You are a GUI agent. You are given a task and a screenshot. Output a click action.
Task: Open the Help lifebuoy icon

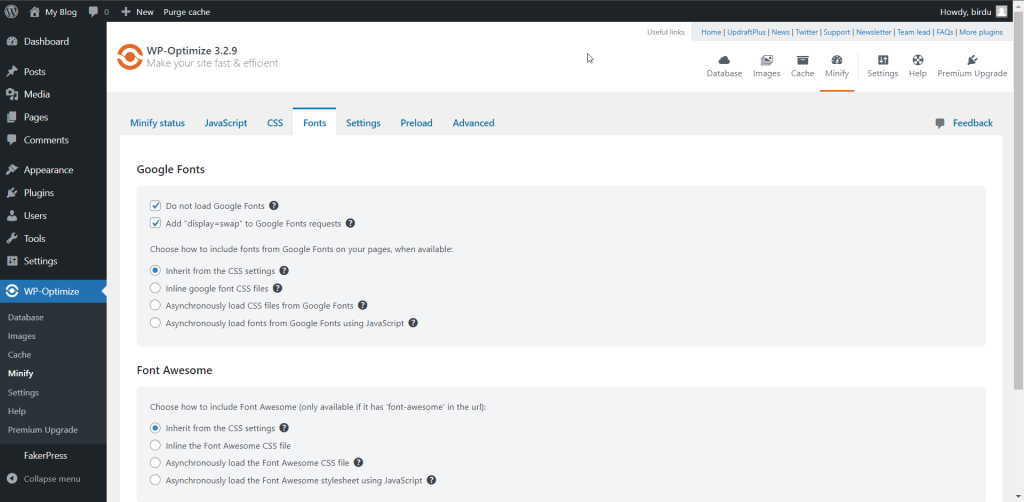(x=918, y=60)
